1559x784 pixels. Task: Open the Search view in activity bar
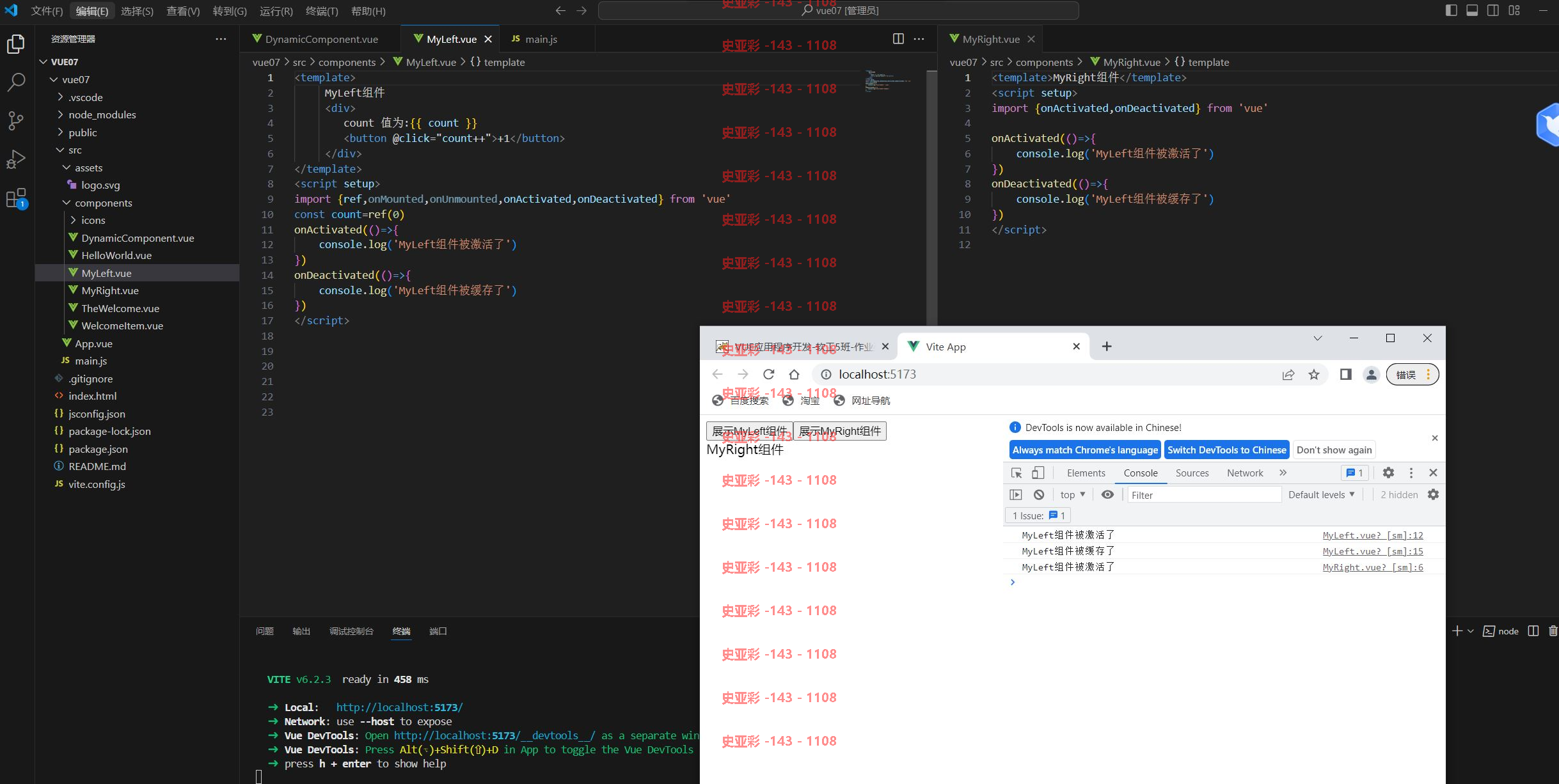(x=16, y=82)
